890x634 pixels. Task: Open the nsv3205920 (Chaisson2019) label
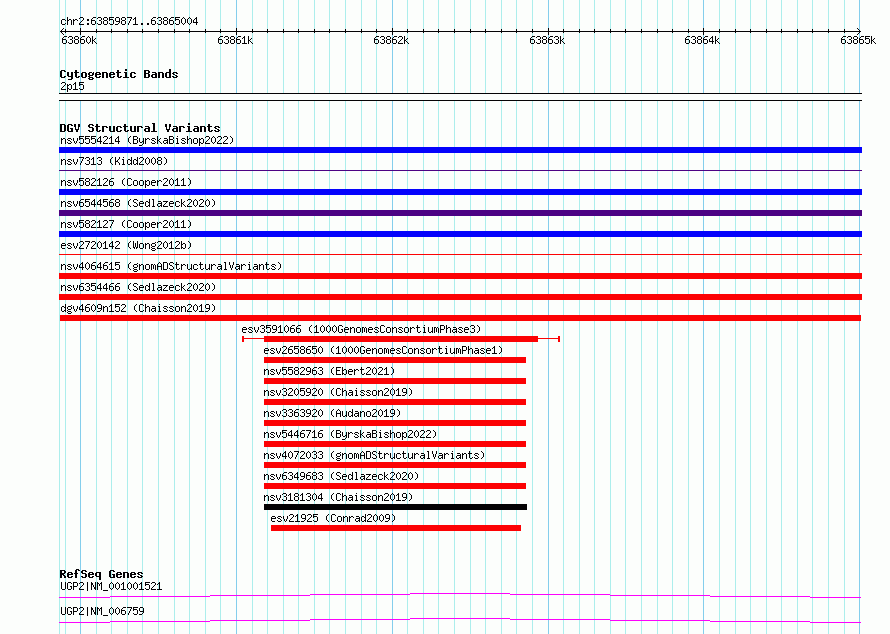pos(338,392)
